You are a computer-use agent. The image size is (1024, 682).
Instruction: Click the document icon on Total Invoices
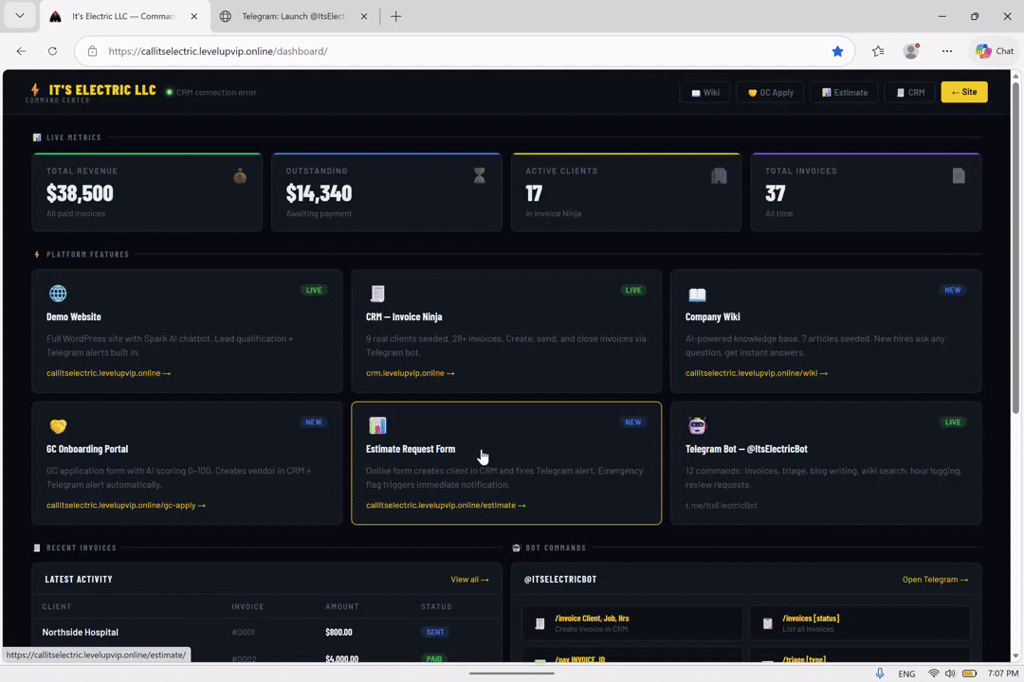pyautogui.click(x=958, y=175)
